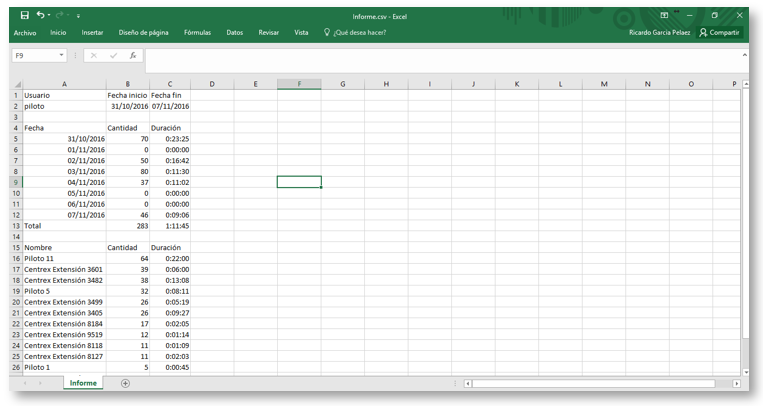Select the Informe sheet tab
The width and height of the screenshot is (763, 406).
tap(83, 383)
